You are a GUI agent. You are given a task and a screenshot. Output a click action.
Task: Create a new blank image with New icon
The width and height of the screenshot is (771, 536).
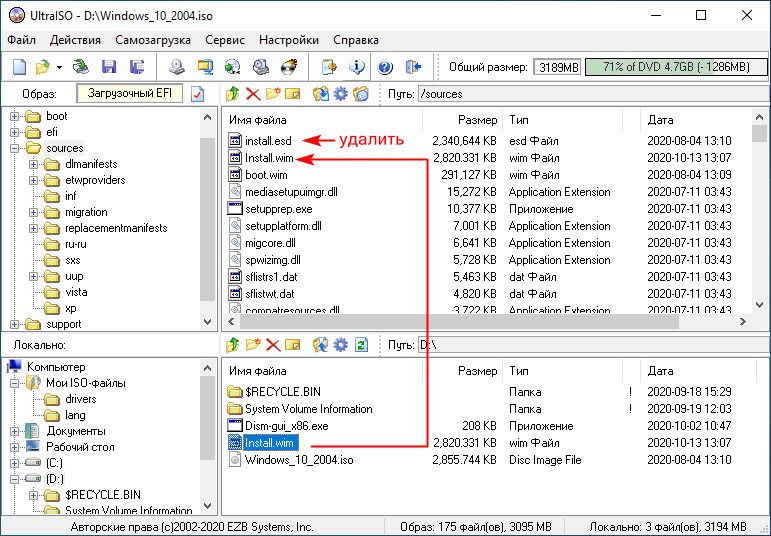coord(19,67)
